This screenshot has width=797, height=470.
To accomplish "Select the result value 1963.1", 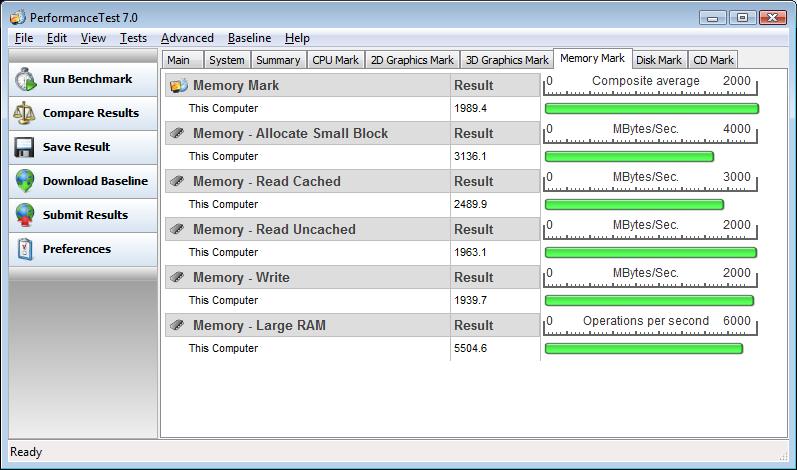I will point(470,253).
